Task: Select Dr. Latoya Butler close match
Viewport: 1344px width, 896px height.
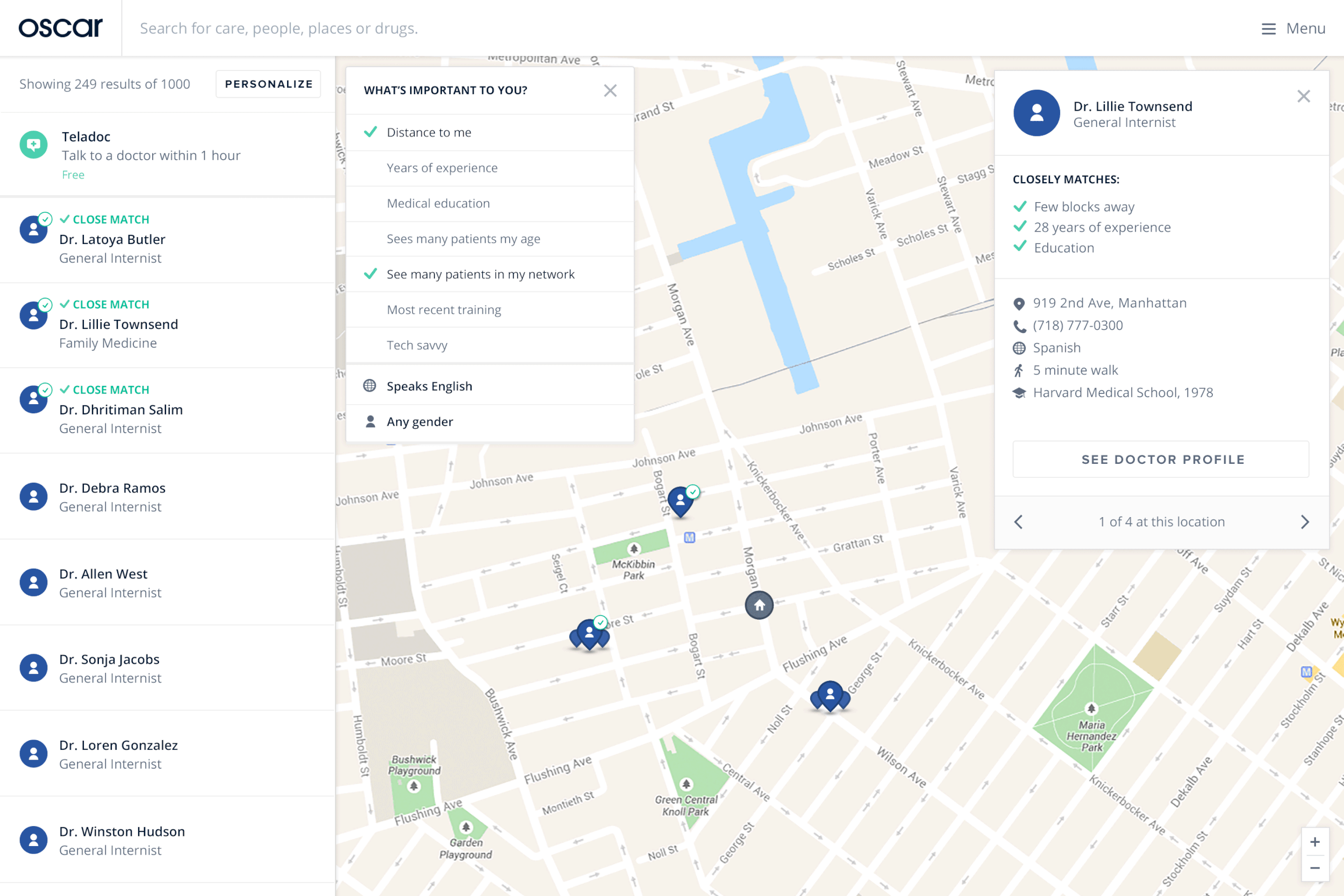Action: pos(112,240)
